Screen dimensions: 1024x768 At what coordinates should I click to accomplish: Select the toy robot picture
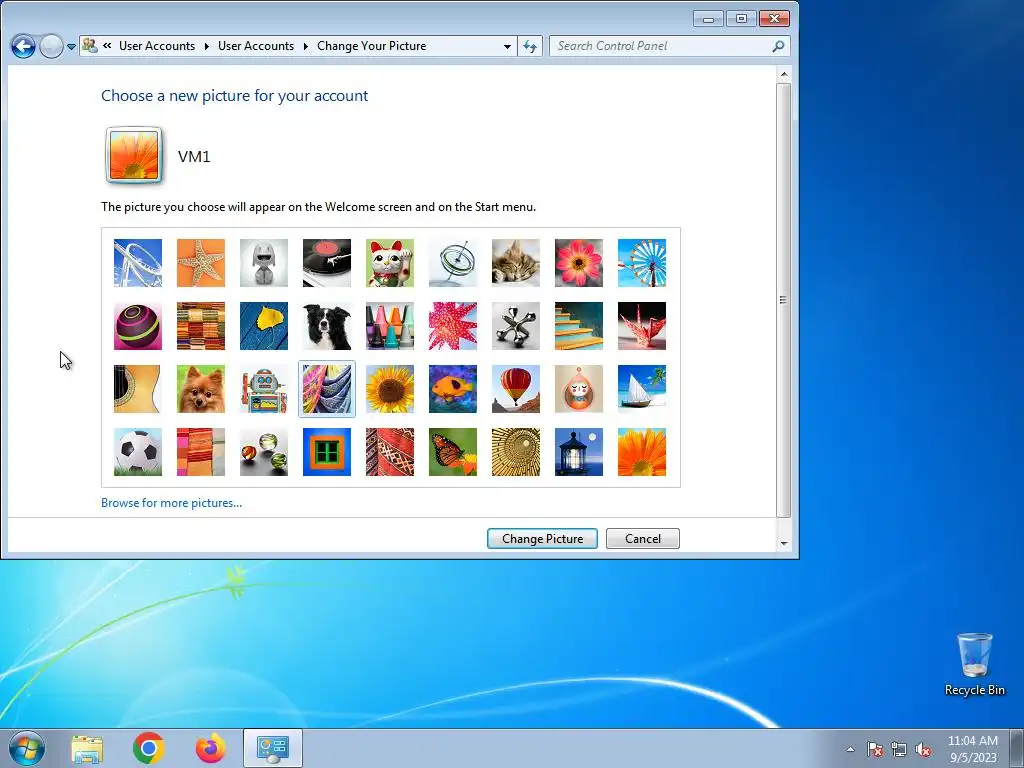click(264, 389)
